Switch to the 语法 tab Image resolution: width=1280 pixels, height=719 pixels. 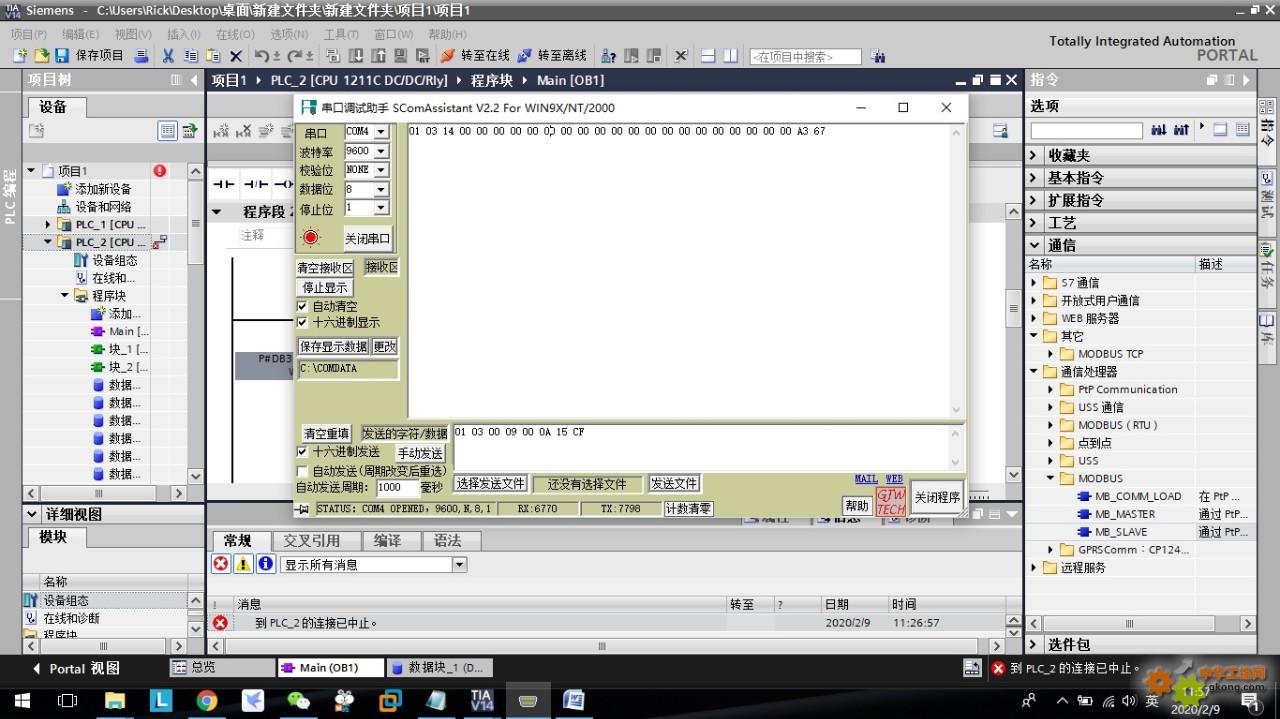click(447, 541)
